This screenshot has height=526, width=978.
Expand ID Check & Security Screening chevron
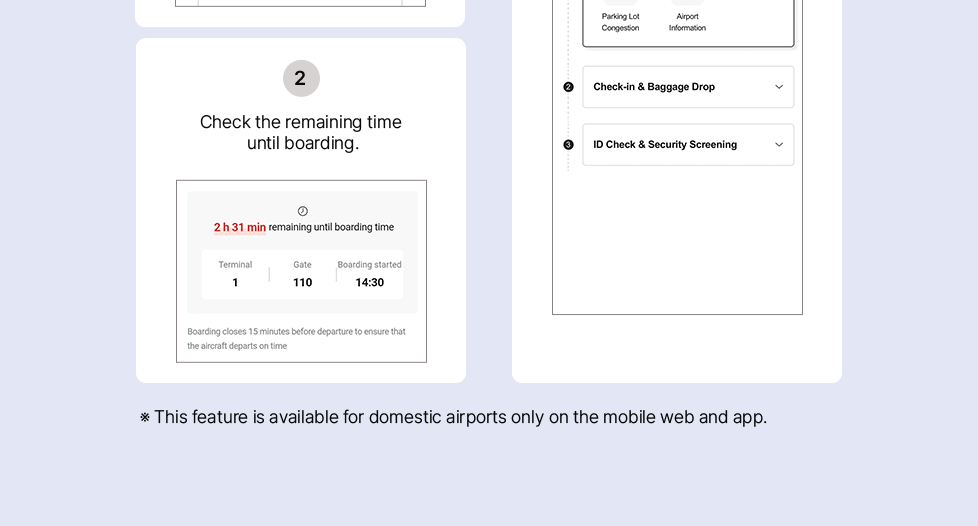coord(779,145)
